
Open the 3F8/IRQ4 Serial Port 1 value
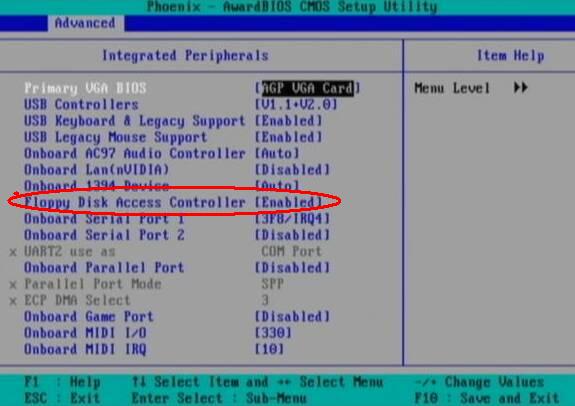292,219
